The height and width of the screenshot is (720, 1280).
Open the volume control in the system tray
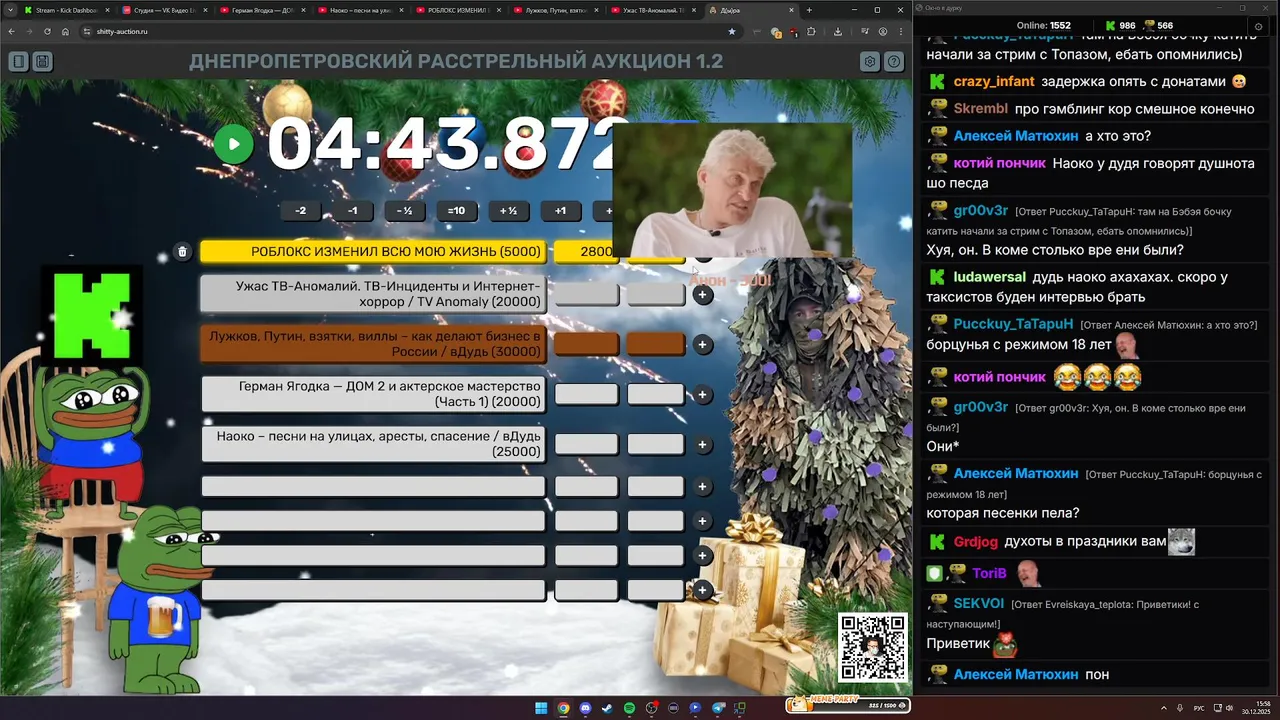[x=1228, y=708]
